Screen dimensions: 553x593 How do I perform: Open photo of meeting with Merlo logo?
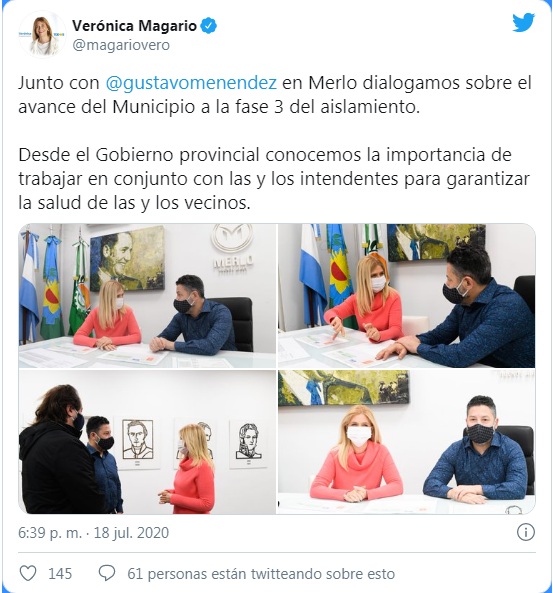147,295
